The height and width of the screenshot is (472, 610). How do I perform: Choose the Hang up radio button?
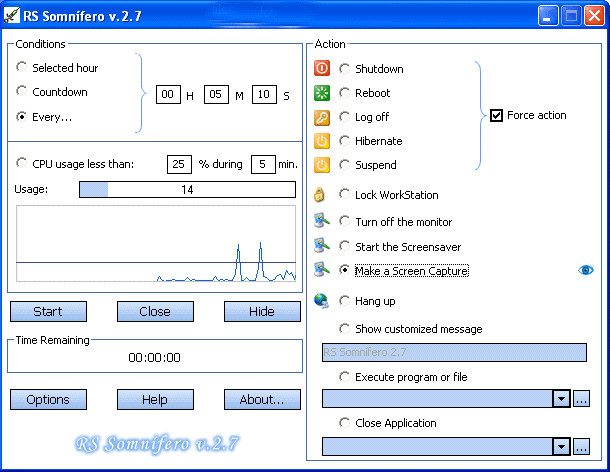coord(344,301)
